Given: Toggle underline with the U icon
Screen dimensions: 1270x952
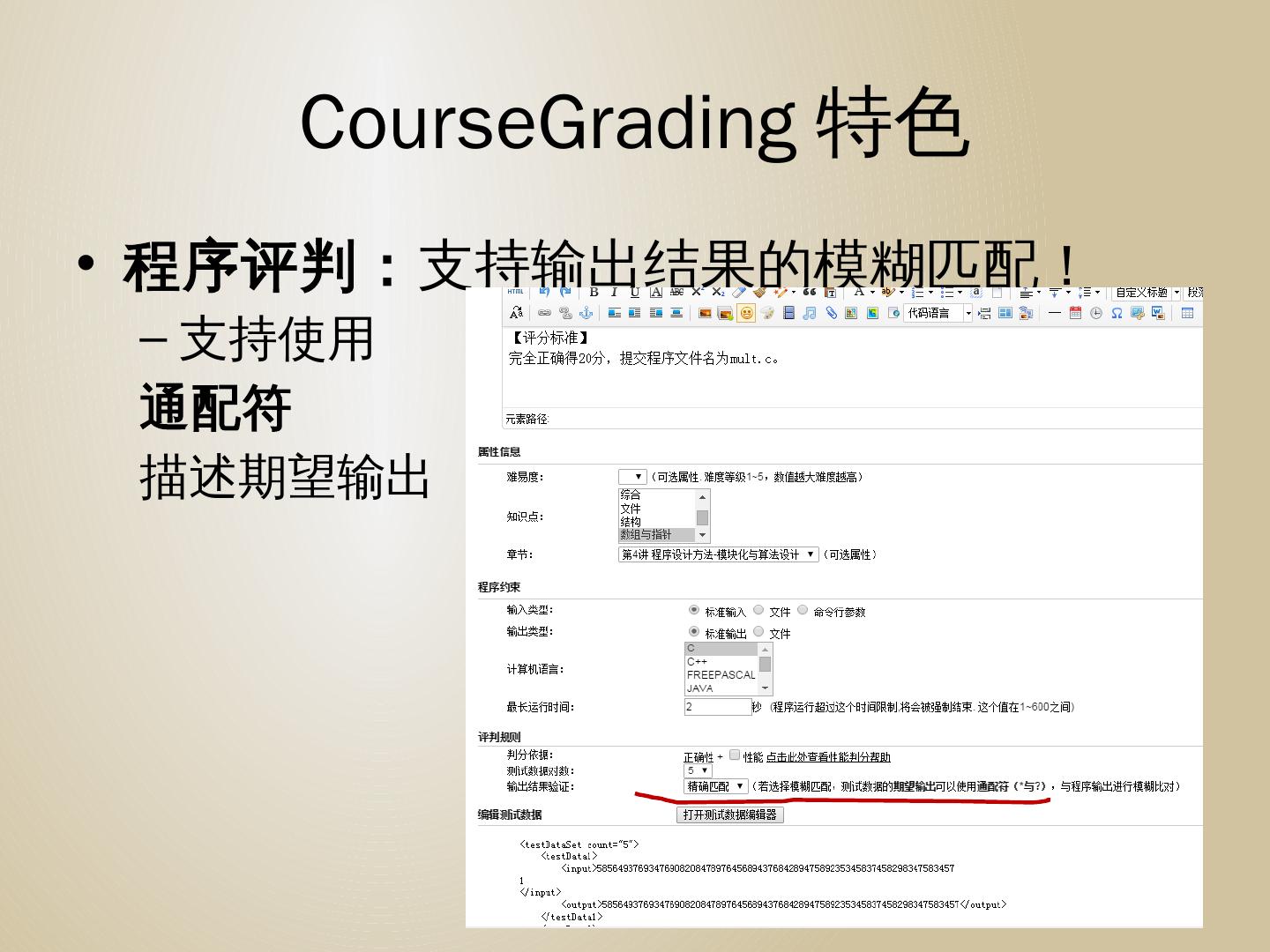Looking at the screenshot, I should [635, 293].
